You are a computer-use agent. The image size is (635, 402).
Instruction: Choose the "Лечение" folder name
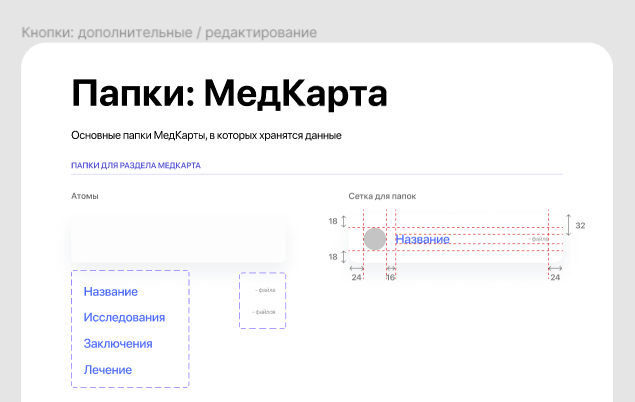point(108,370)
